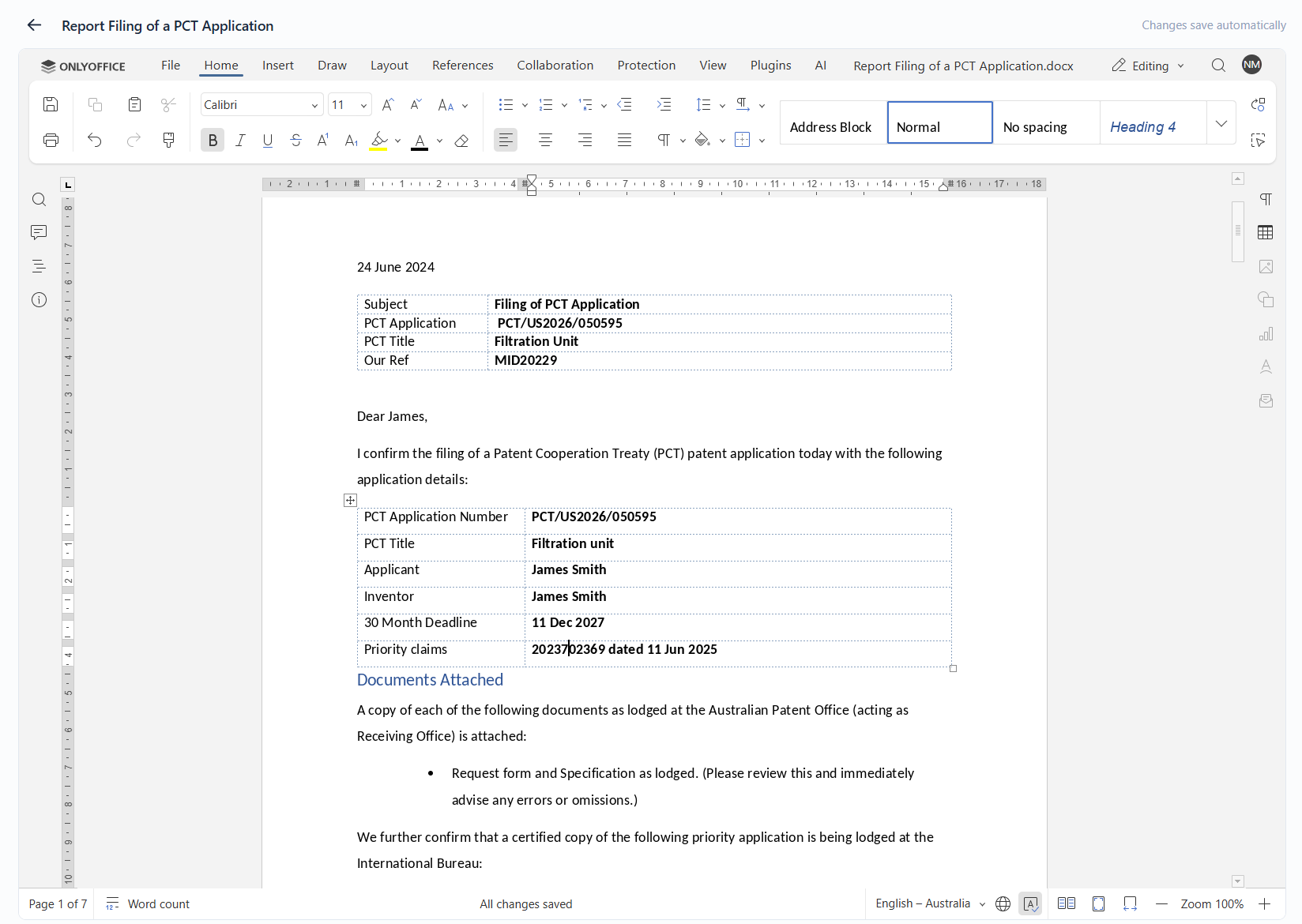Viewport: 1302px width, 924px height.
Task: Open table settings in right sidebar
Action: [x=1266, y=232]
